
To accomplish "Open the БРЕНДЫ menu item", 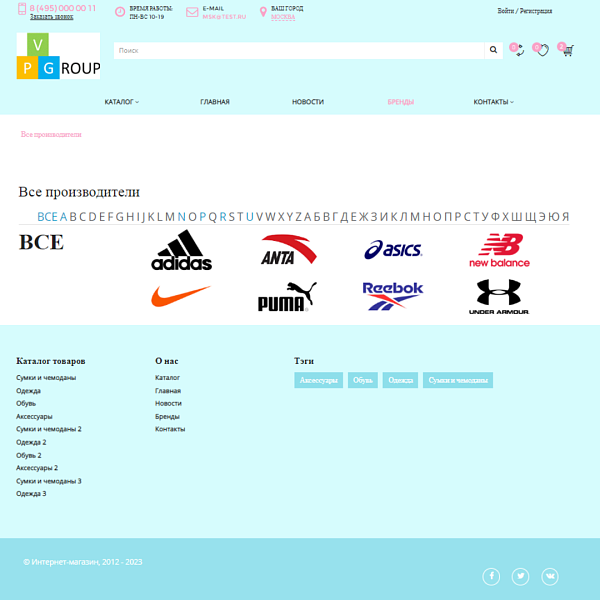I will click(x=401, y=102).
